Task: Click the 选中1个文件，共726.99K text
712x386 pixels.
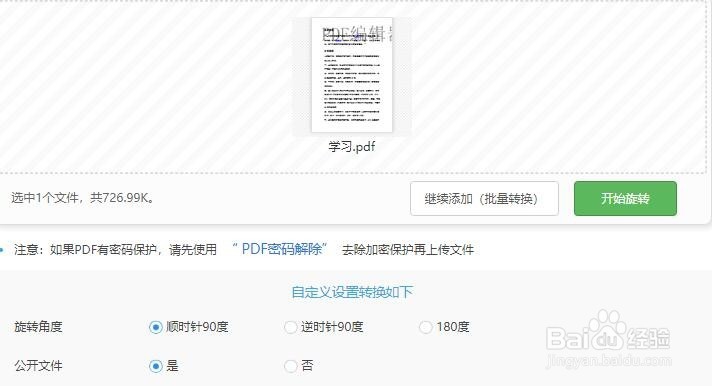Action: (x=83, y=198)
